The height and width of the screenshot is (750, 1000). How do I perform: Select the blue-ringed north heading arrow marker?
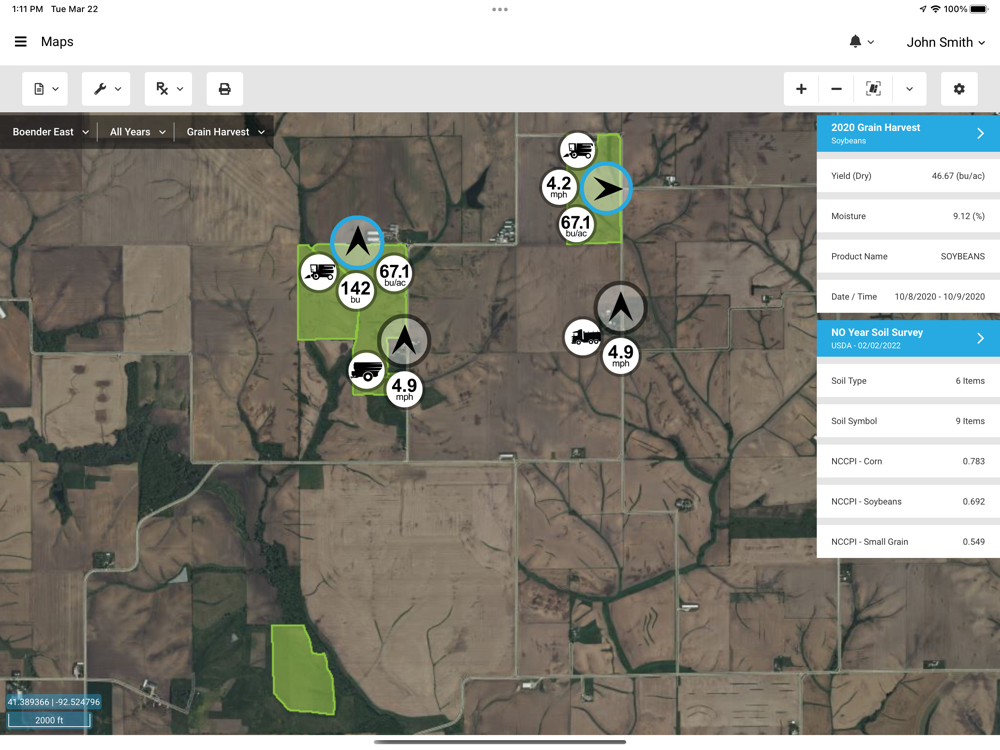[x=357, y=242]
